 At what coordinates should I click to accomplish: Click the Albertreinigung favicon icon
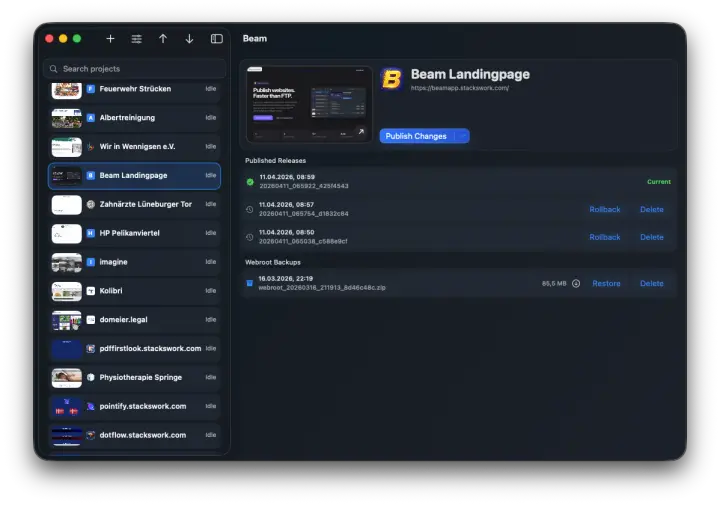91,118
